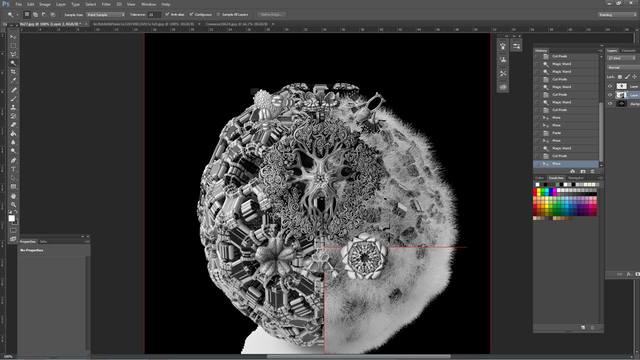The width and height of the screenshot is (640, 360).
Task: Hide the highlighted selected layer
Action: 610,95
